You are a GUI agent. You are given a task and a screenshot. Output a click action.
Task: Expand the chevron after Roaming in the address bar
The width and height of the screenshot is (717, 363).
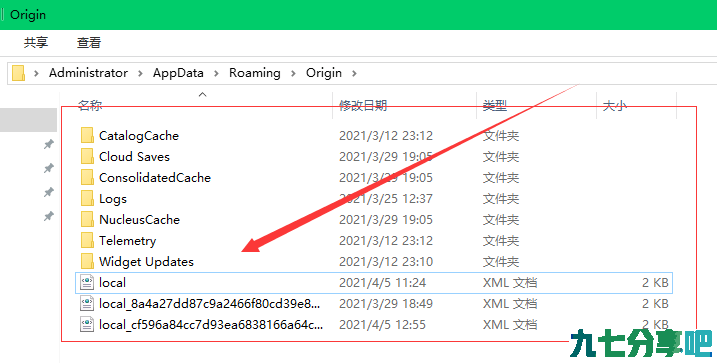293,73
